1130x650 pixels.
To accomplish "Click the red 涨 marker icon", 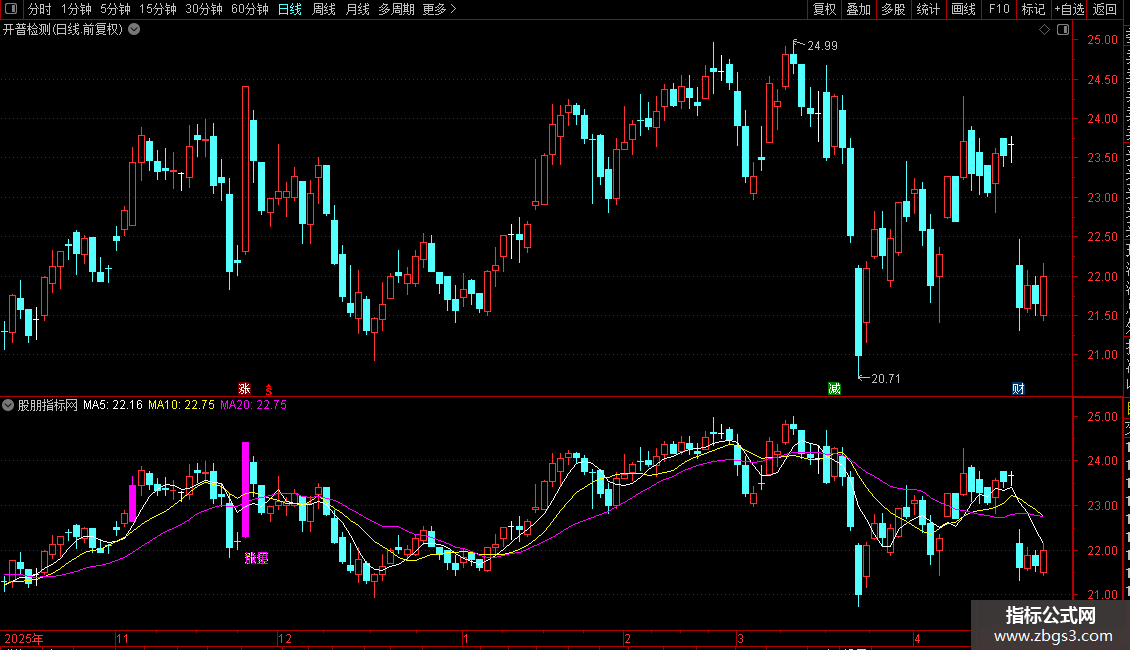I will coord(244,388).
